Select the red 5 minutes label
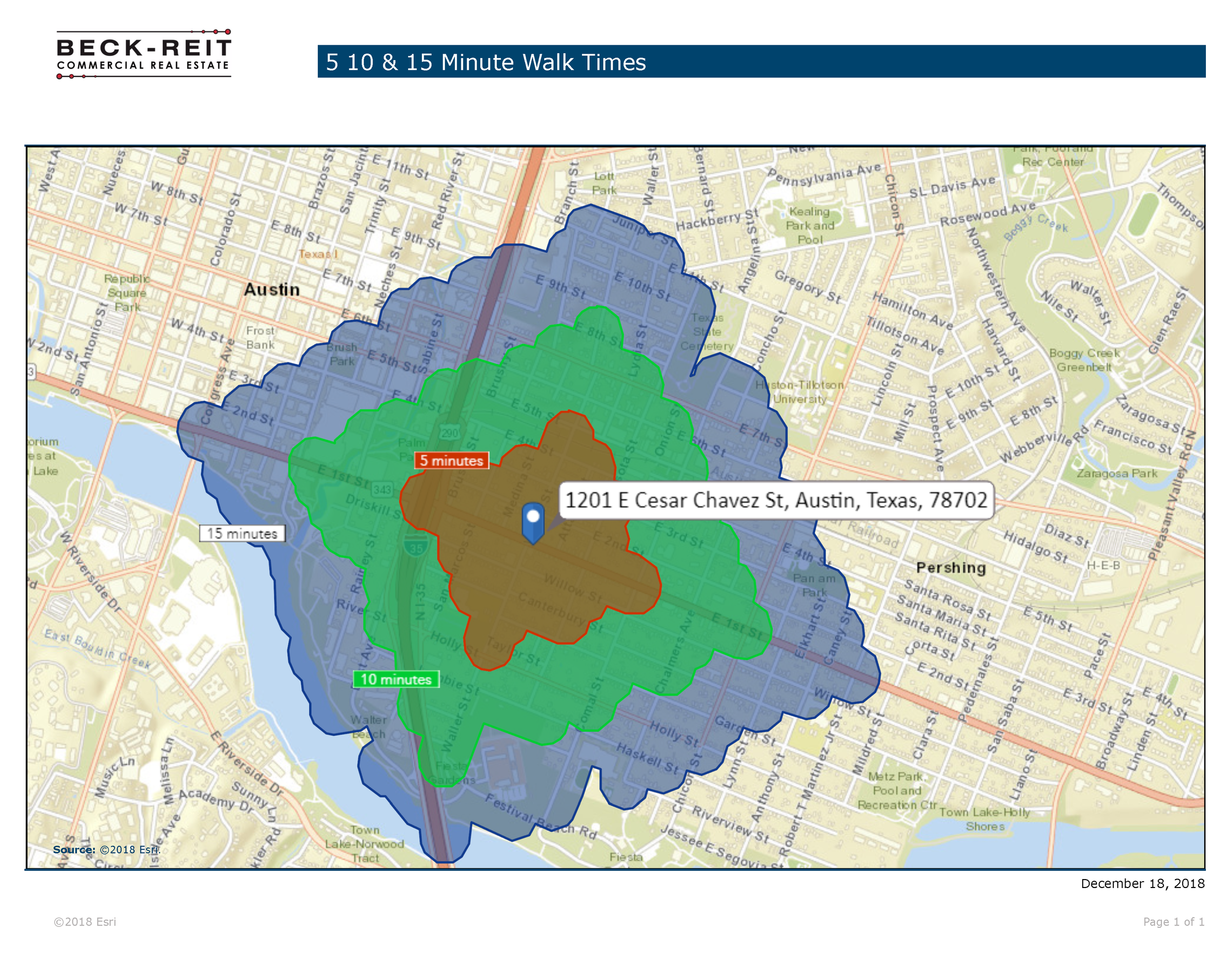The height and width of the screenshot is (955, 1232). [451, 460]
